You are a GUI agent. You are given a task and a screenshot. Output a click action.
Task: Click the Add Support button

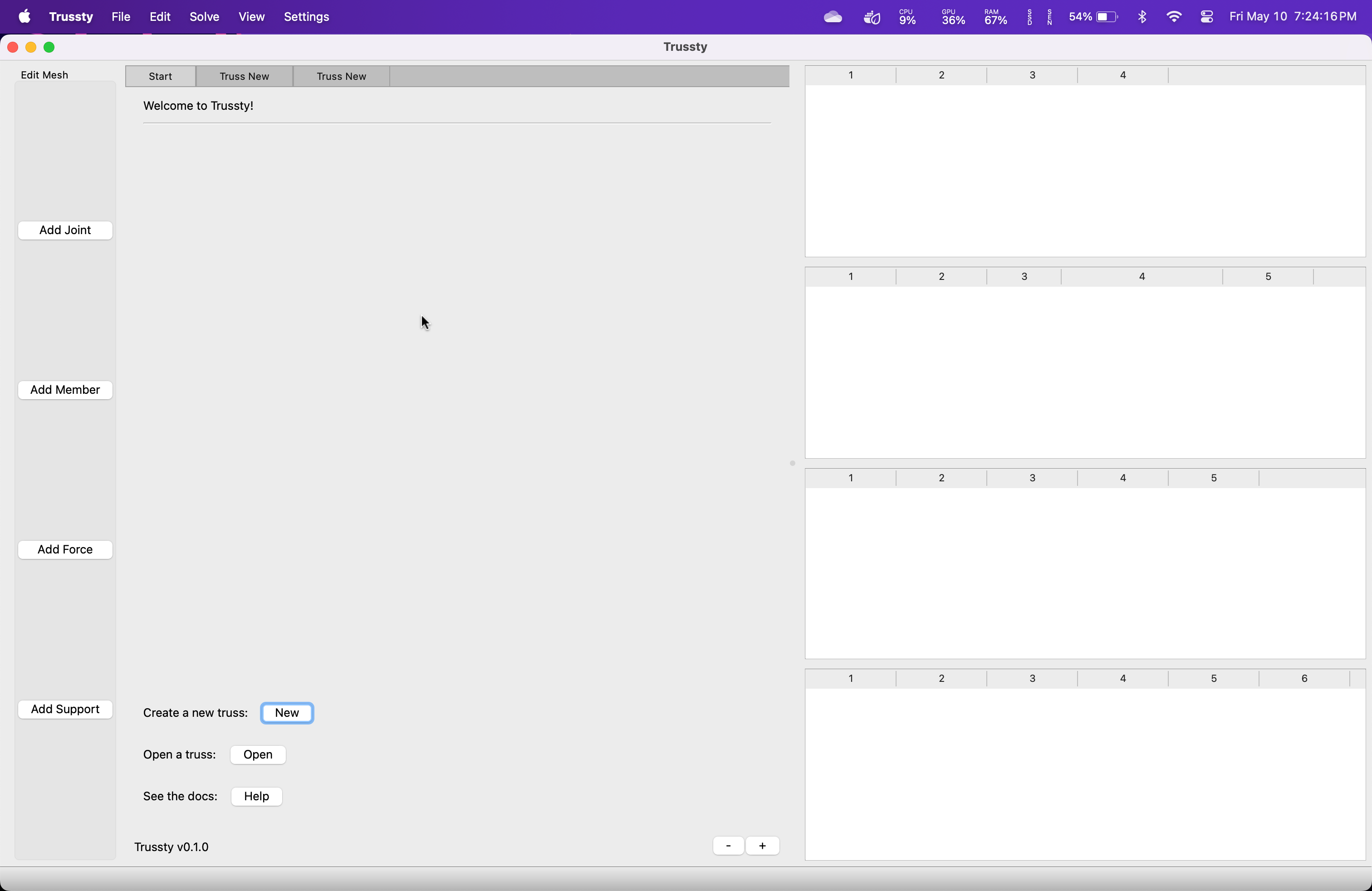65,709
